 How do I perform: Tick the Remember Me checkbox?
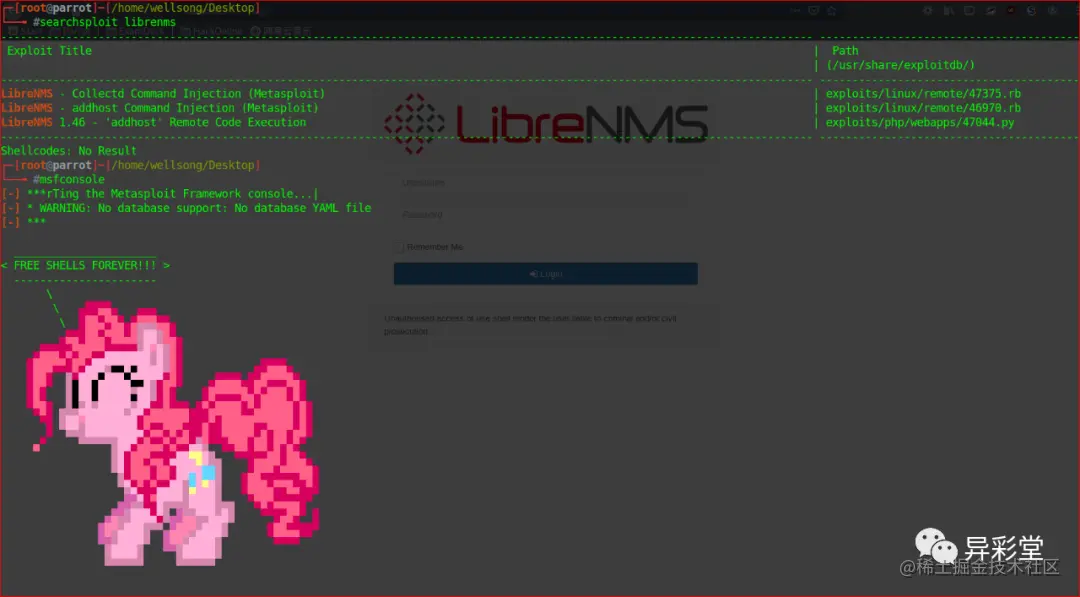[x=398, y=247]
